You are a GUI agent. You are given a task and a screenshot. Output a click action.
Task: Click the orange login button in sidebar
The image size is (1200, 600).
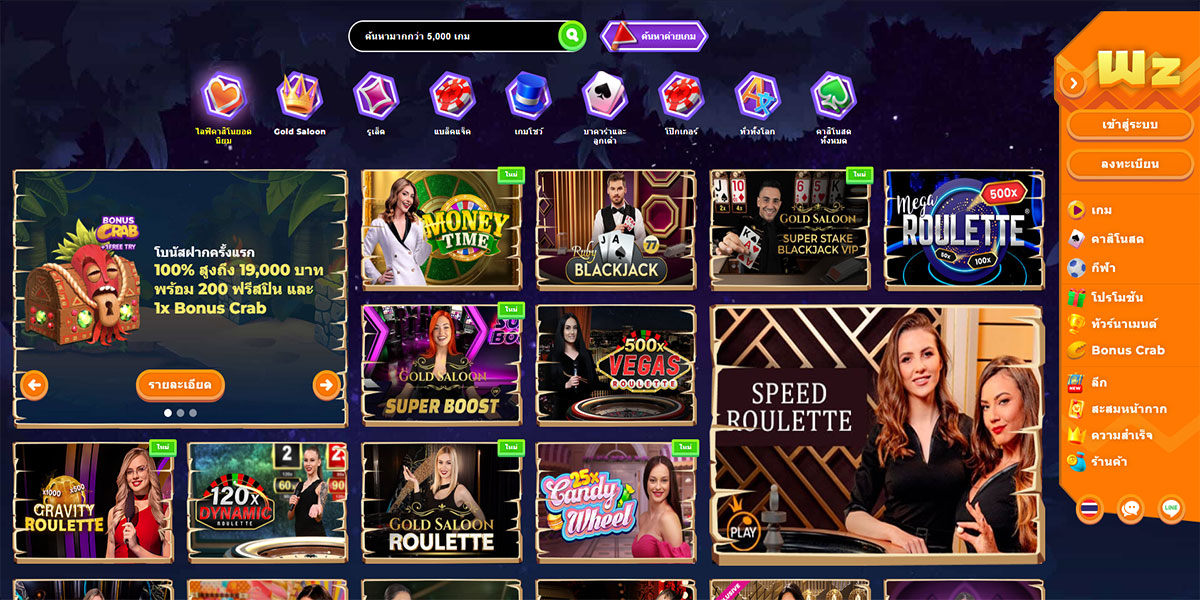coord(1129,125)
